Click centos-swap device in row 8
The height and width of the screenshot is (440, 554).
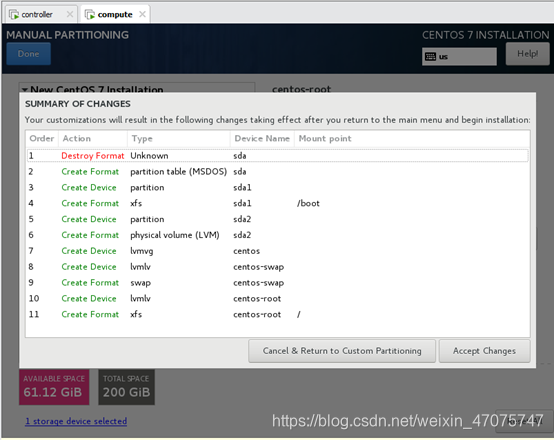tap(259, 267)
